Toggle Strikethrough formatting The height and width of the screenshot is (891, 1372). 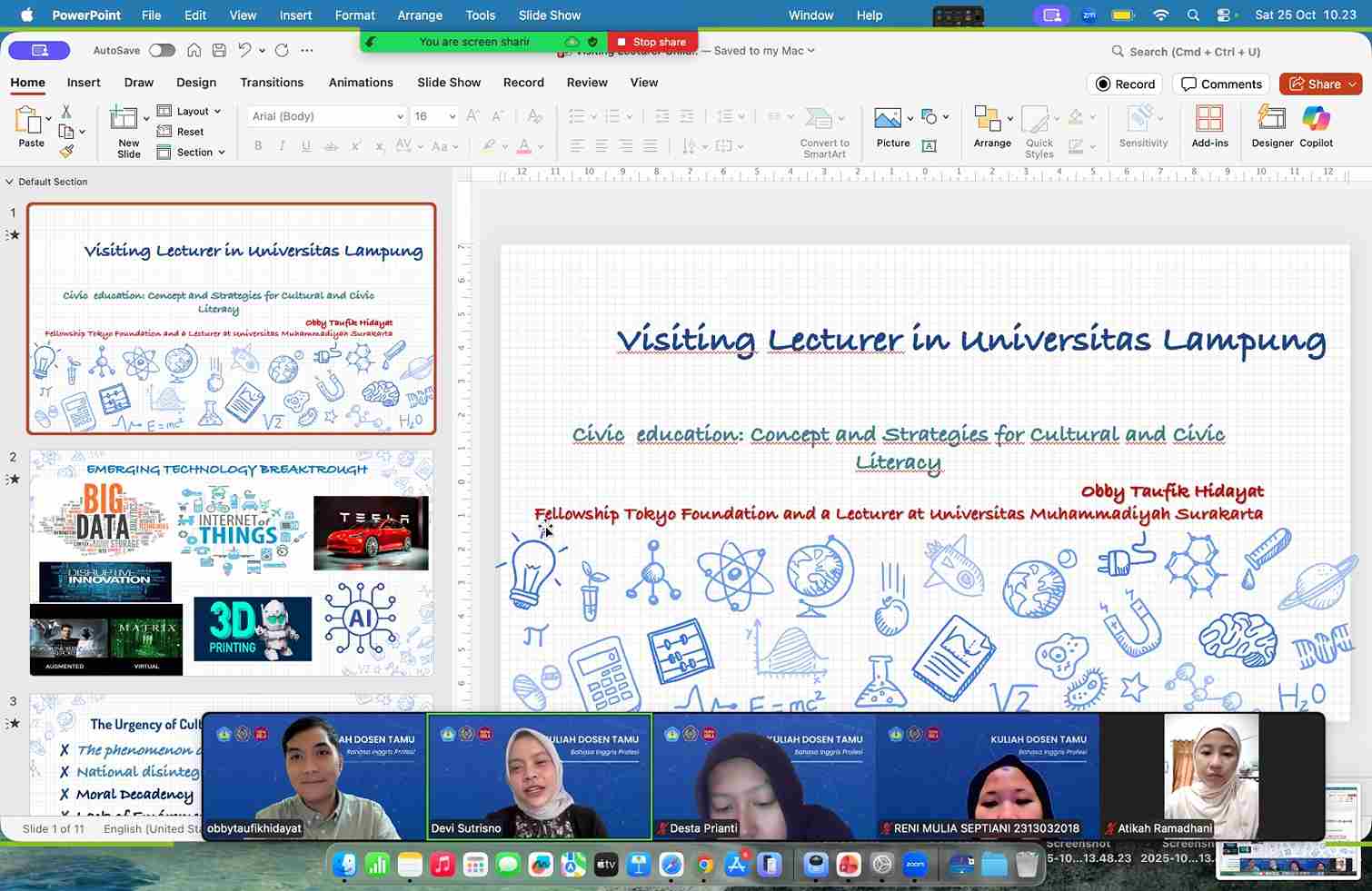(x=332, y=146)
